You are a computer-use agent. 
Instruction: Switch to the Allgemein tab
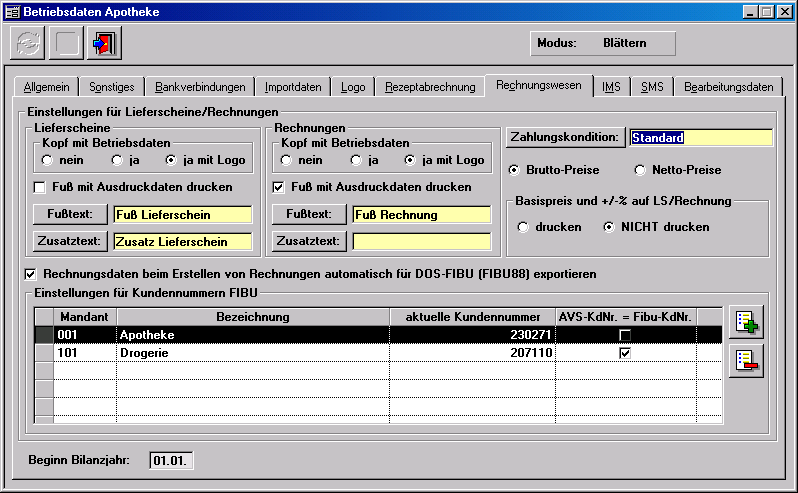[x=47, y=87]
